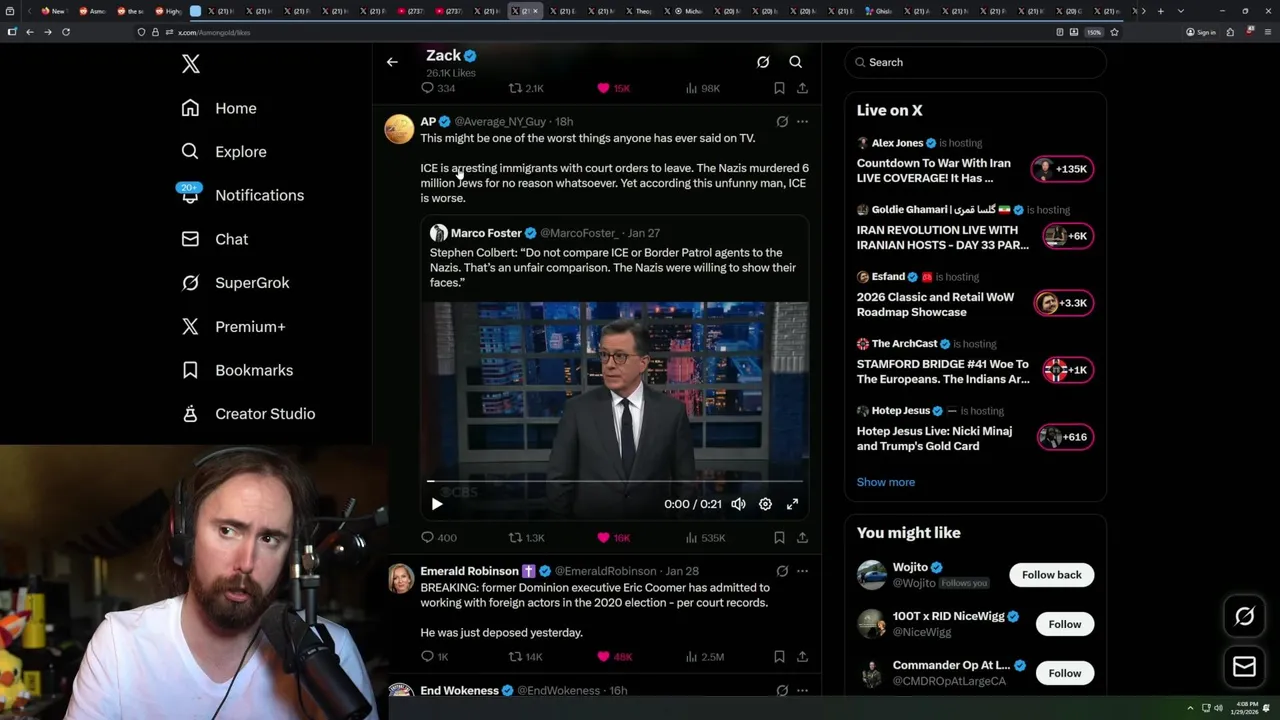This screenshot has width=1280, height=720.
Task: Click the X logo in the sidebar
Action: [191, 64]
